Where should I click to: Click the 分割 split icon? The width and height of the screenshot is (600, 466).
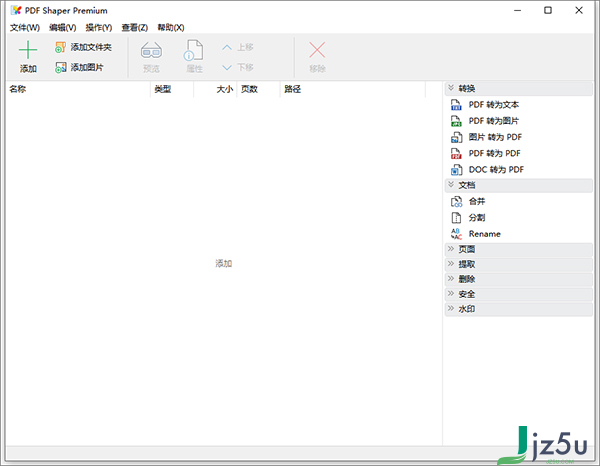[456, 218]
